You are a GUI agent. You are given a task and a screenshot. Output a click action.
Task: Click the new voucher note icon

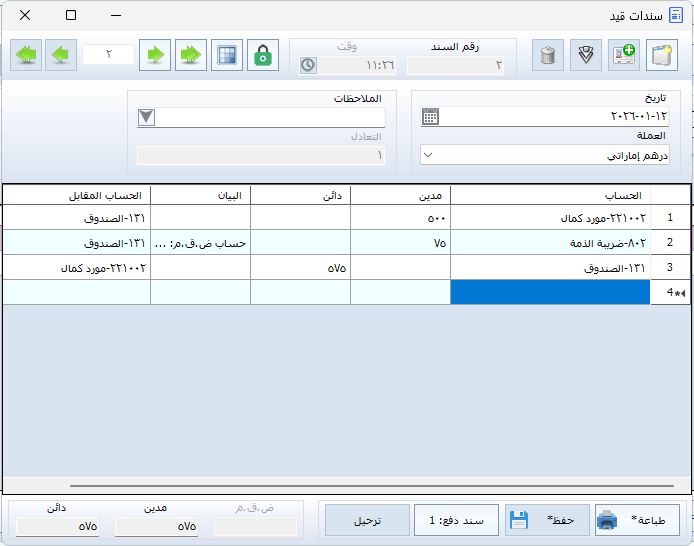click(661, 55)
